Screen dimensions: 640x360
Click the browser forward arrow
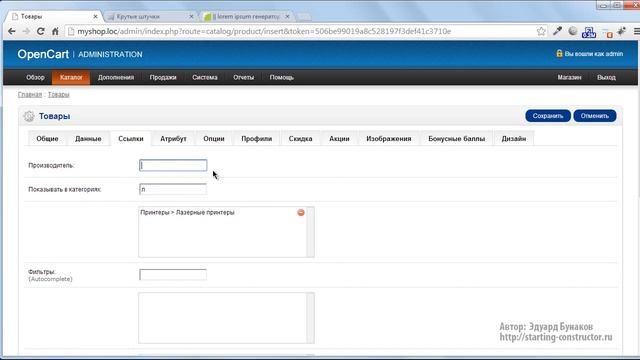[26, 31]
